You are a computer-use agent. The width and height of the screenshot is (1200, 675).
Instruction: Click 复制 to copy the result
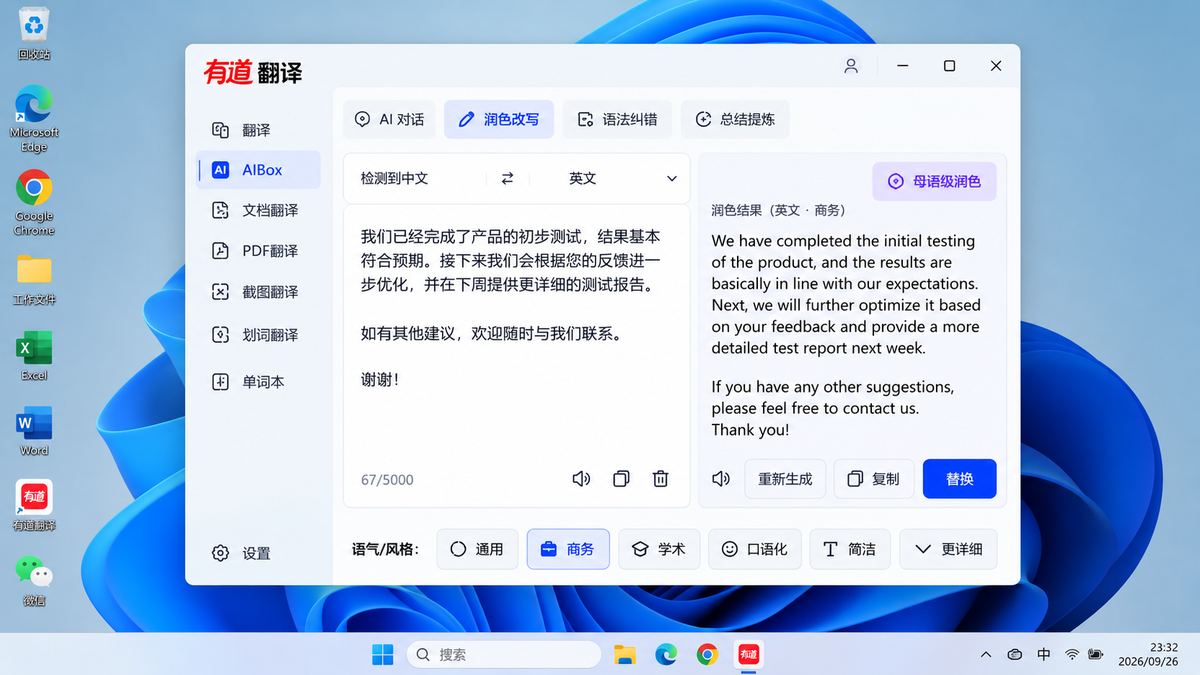873,479
